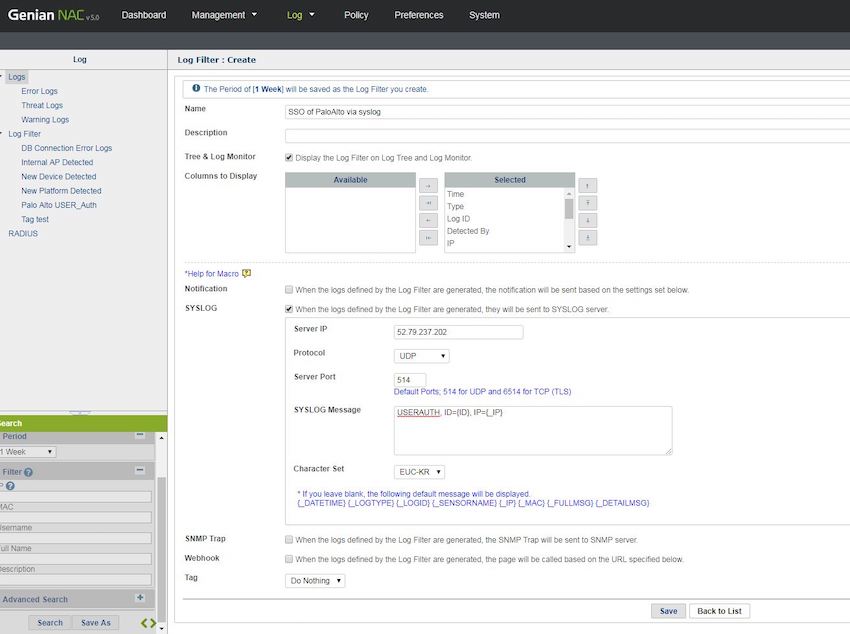Open the Dashboard menu item
This screenshot has width=850, height=634.
click(x=144, y=15)
